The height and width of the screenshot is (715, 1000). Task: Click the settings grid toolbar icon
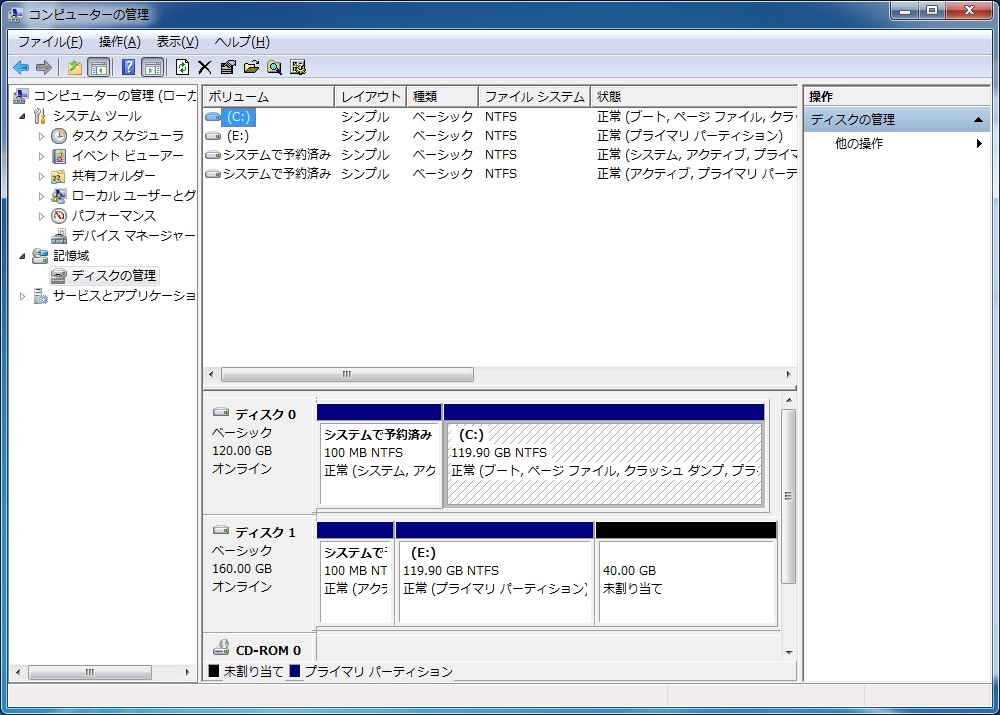(298, 67)
